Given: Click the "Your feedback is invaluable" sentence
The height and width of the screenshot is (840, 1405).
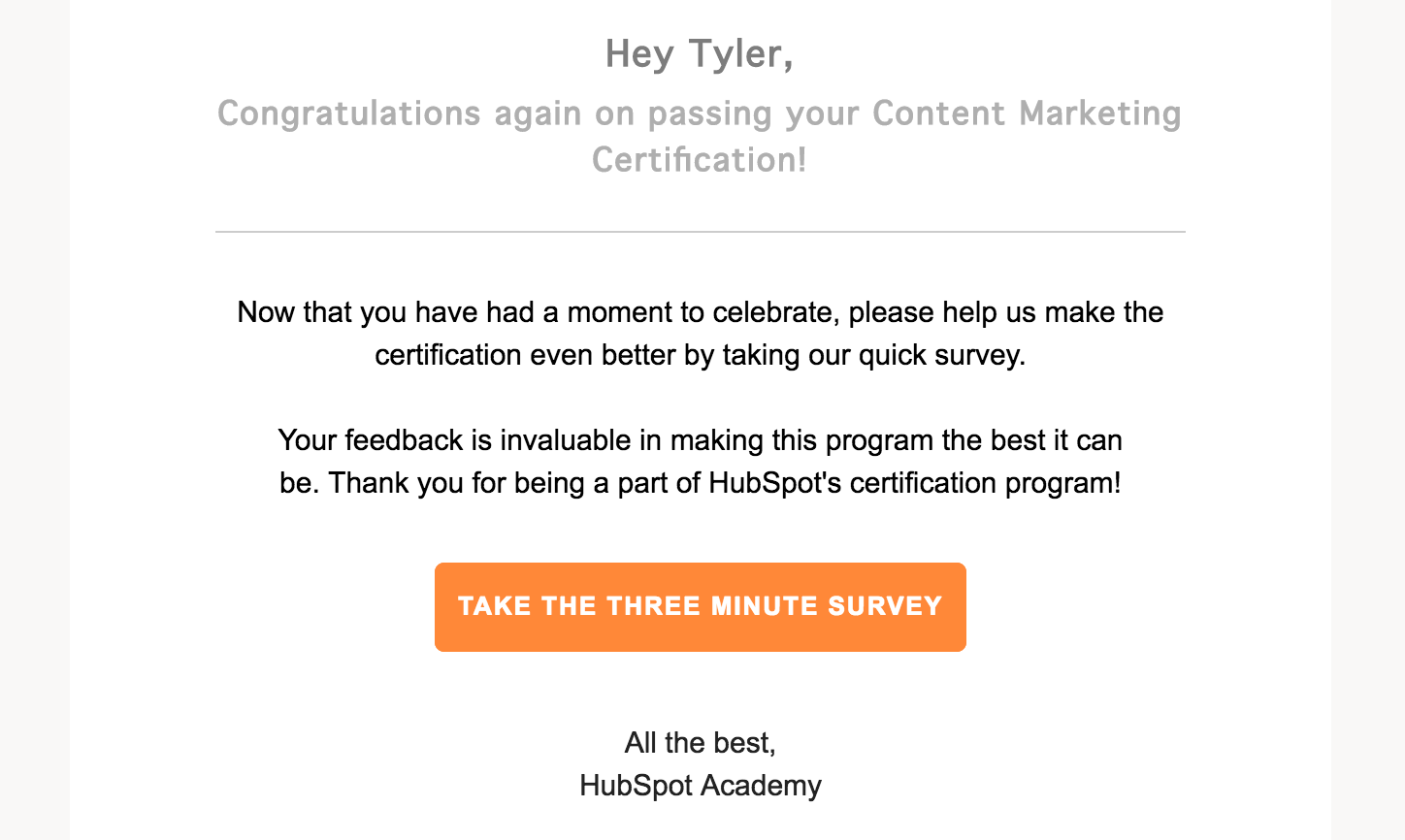Looking at the screenshot, I should 700,440.
